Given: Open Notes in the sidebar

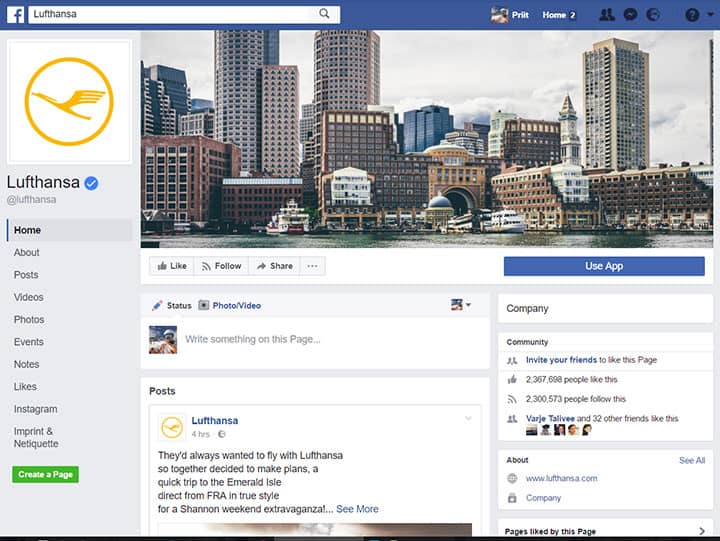Looking at the screenshot, I should pyautogui.click(x=27, y=364).
